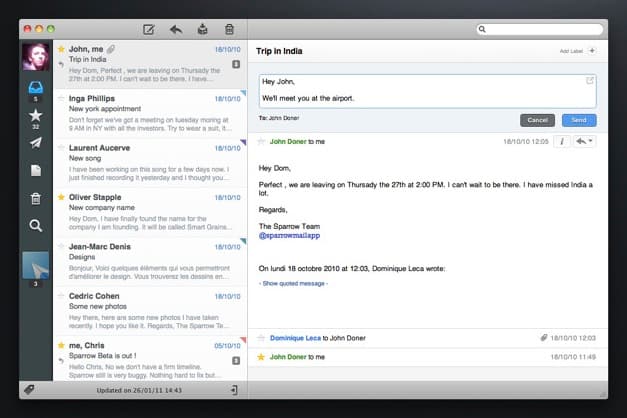The width and height of the screenshot is (627, 418).
Task: Unstar the John, me conversation
Action: pos(61,49)
